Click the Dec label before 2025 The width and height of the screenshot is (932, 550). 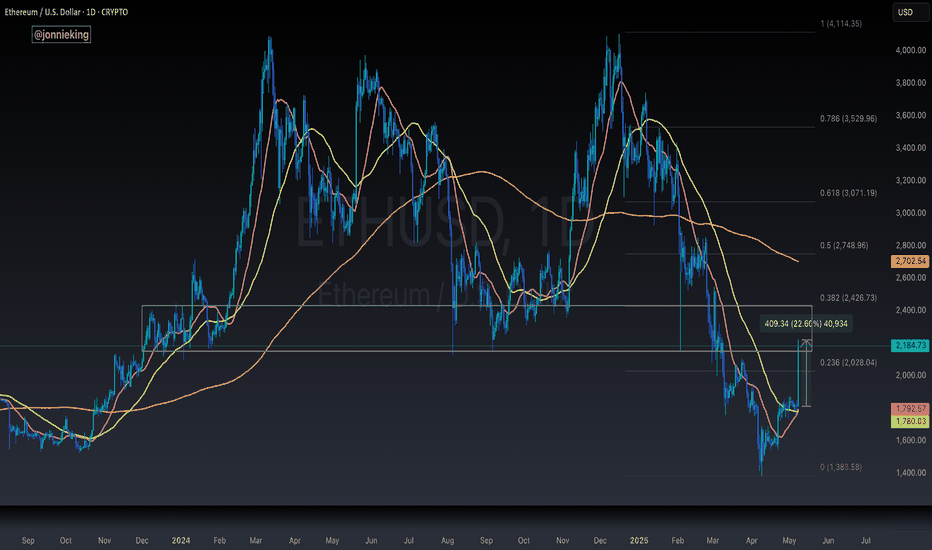(x=600, y=540)
